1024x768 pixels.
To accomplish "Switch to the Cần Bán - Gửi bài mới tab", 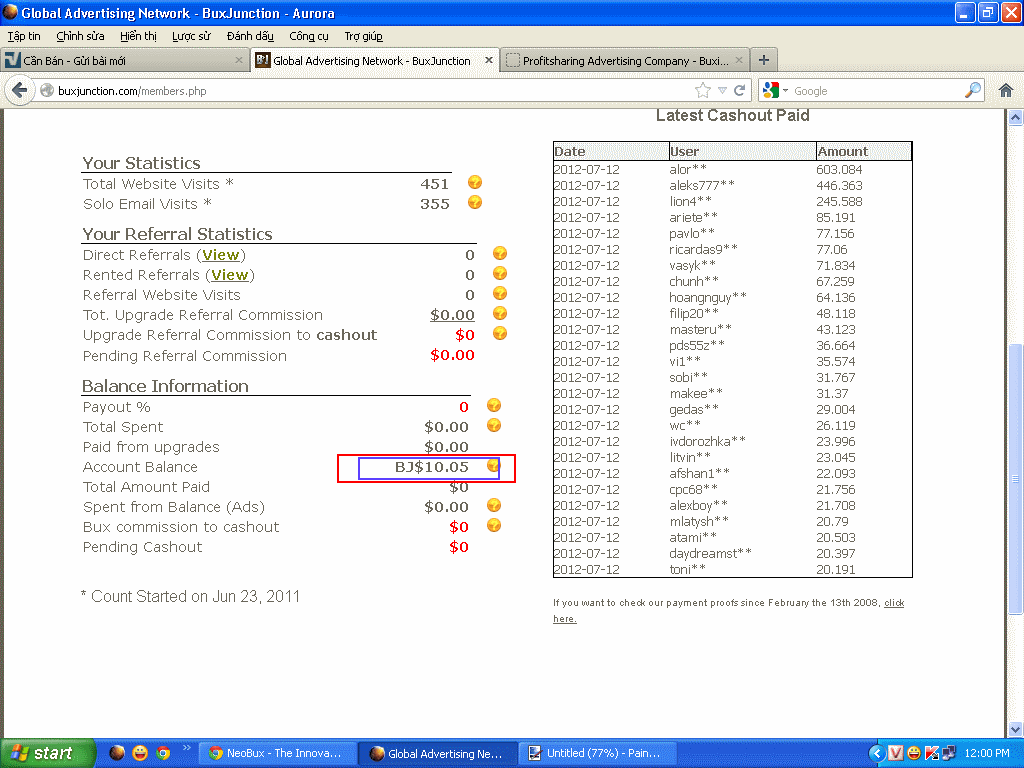I will point(124,60).
